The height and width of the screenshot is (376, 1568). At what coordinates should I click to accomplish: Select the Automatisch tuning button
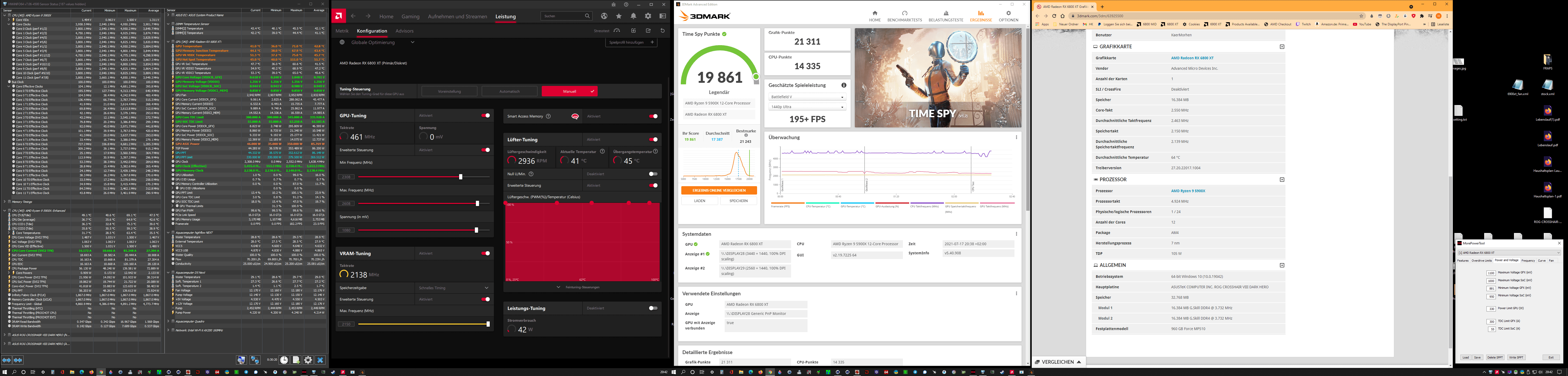(x=510, y=91)
